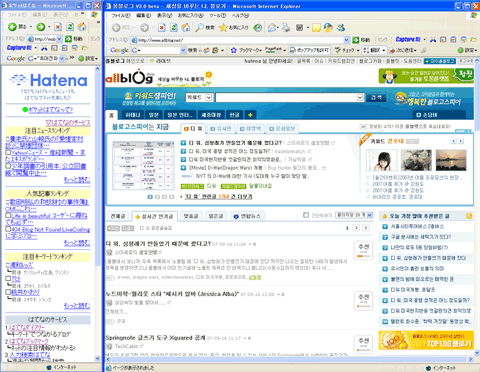480x372 pixels.
Task: Tick the small checkbox below the 전체글 tab
Action: coord(142,228)
